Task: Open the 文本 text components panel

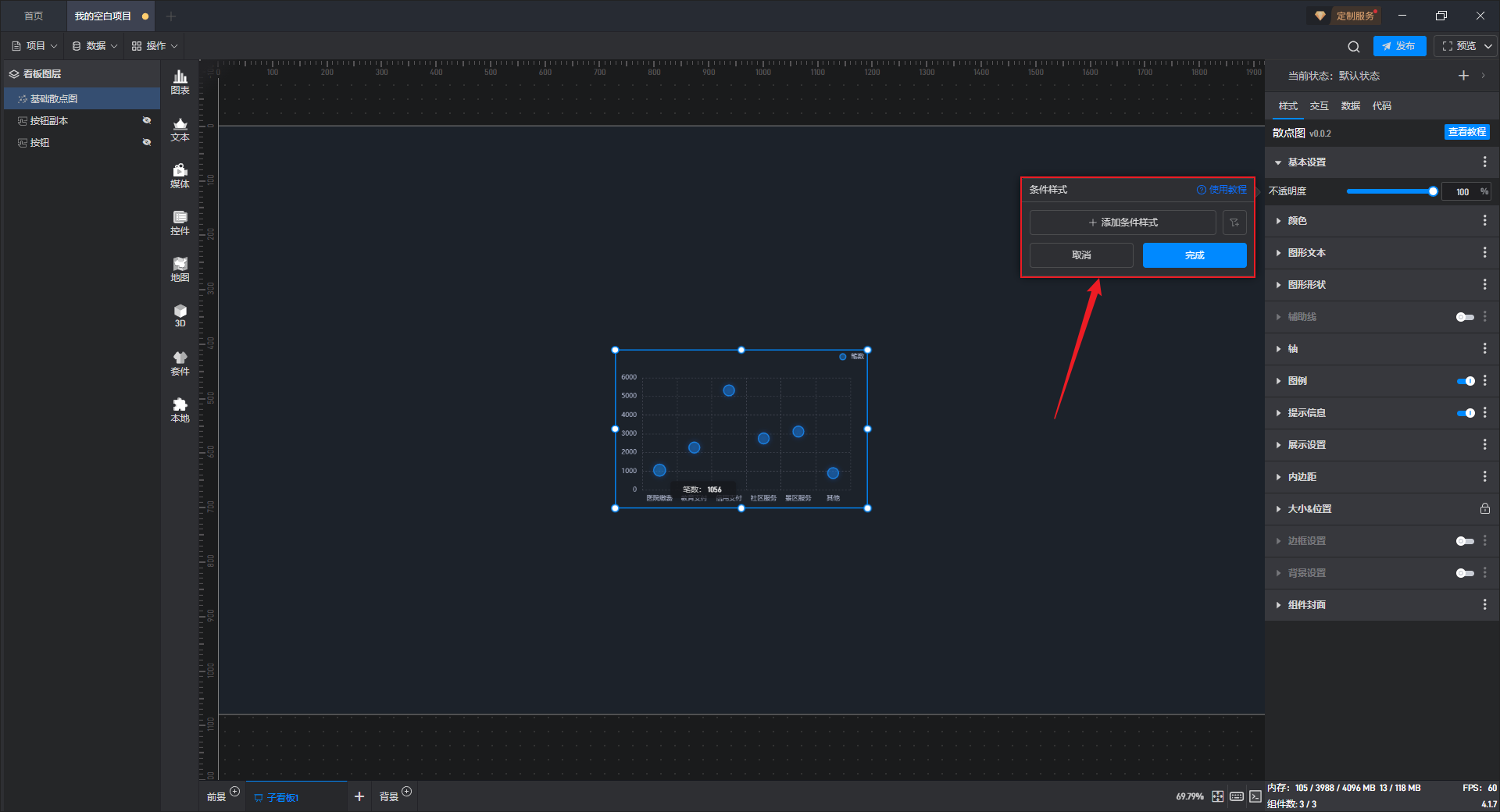Action: click(180, 129)
